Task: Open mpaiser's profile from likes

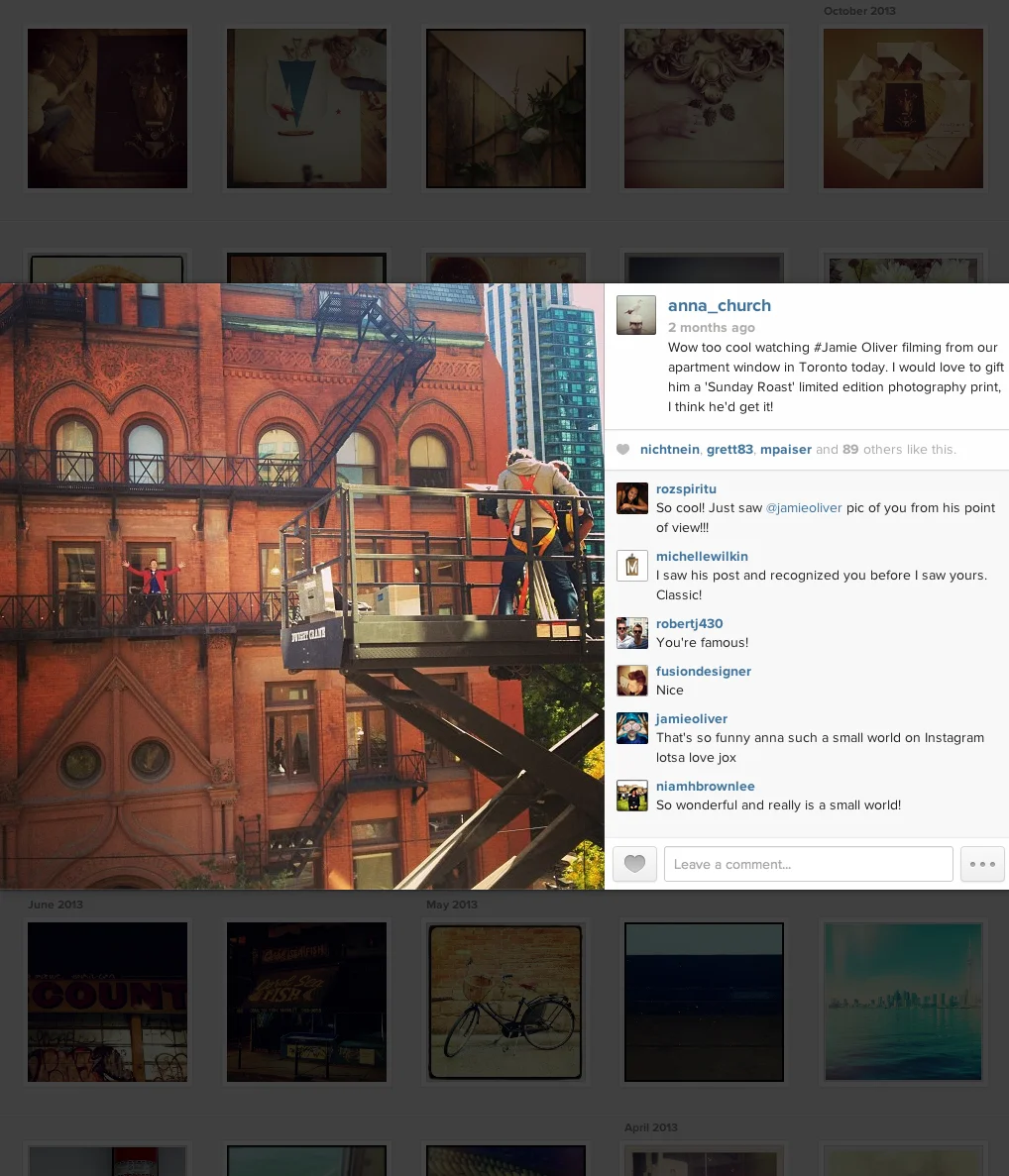Action: pos(785,449)
